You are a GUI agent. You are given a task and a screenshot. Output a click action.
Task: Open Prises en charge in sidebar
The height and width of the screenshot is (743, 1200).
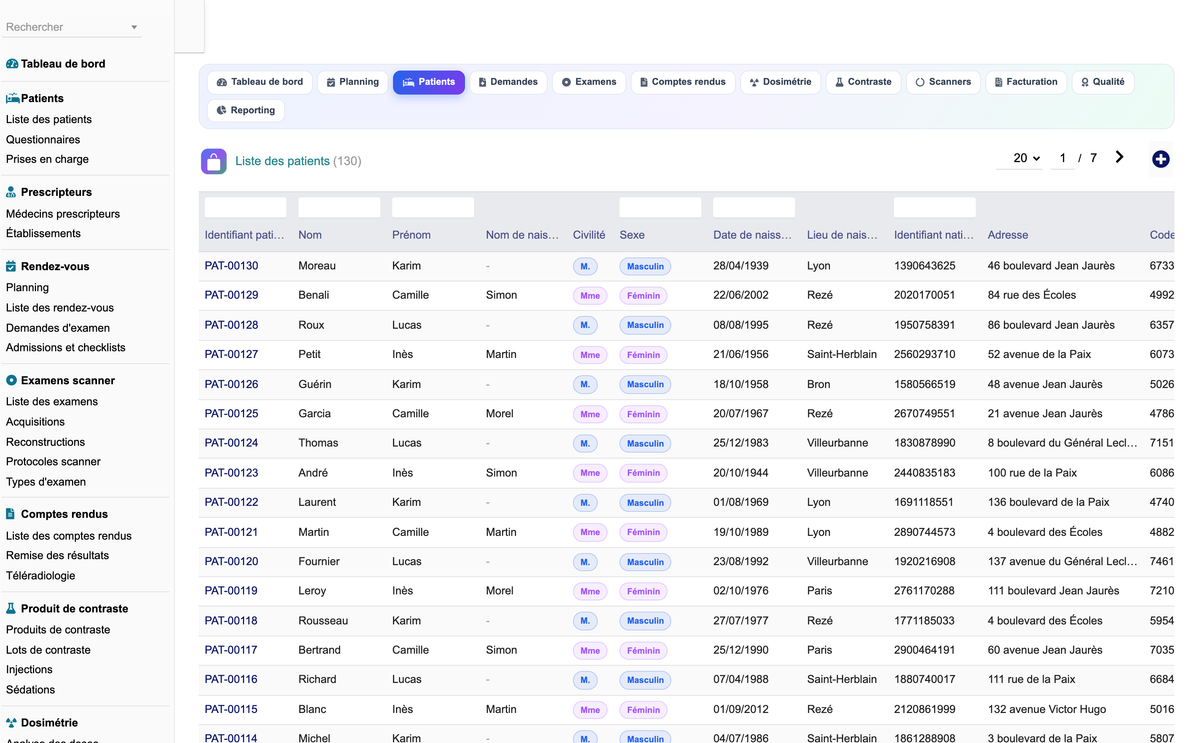47,159
